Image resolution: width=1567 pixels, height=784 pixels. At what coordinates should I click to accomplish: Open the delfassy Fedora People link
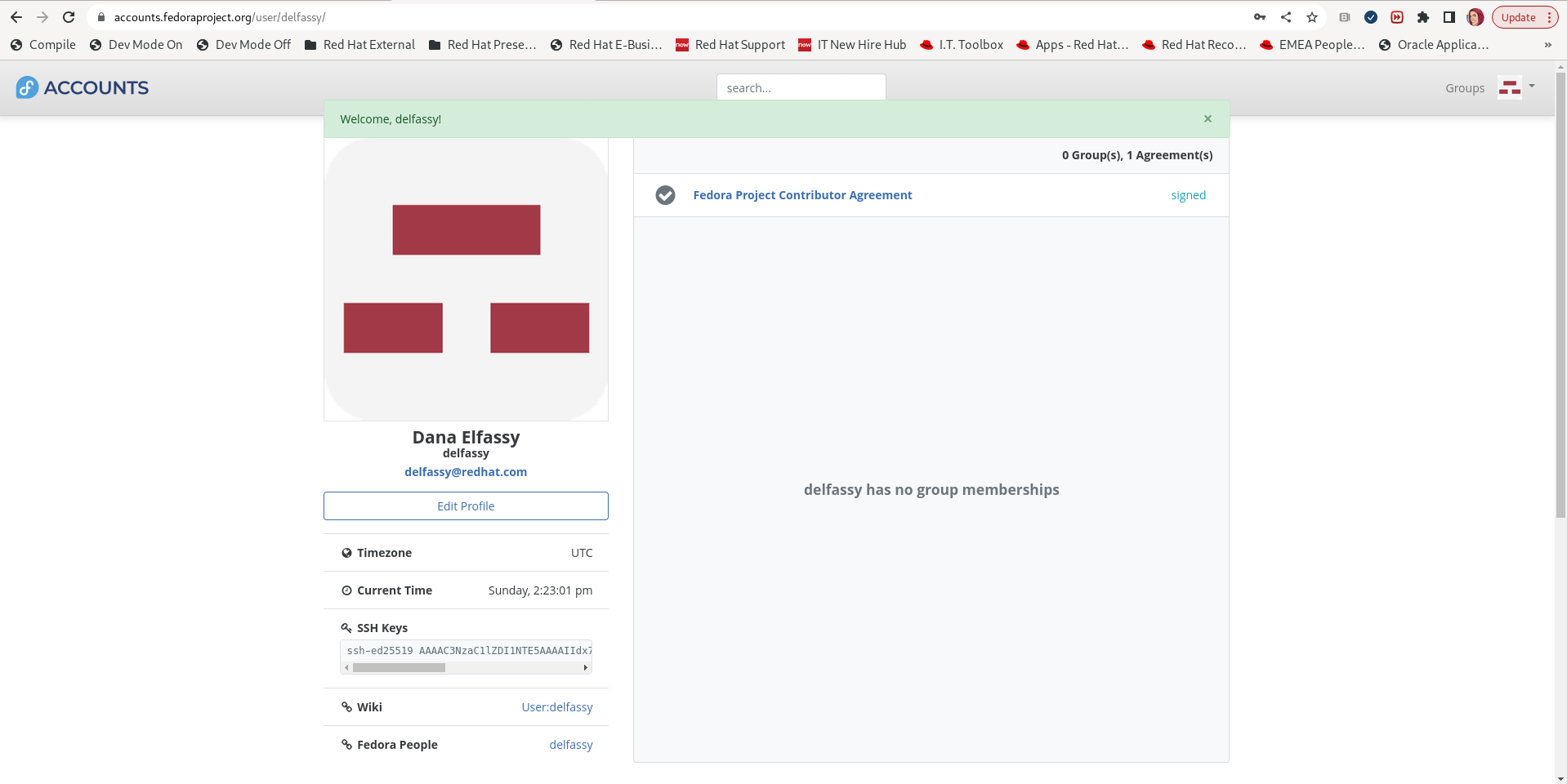571,745
